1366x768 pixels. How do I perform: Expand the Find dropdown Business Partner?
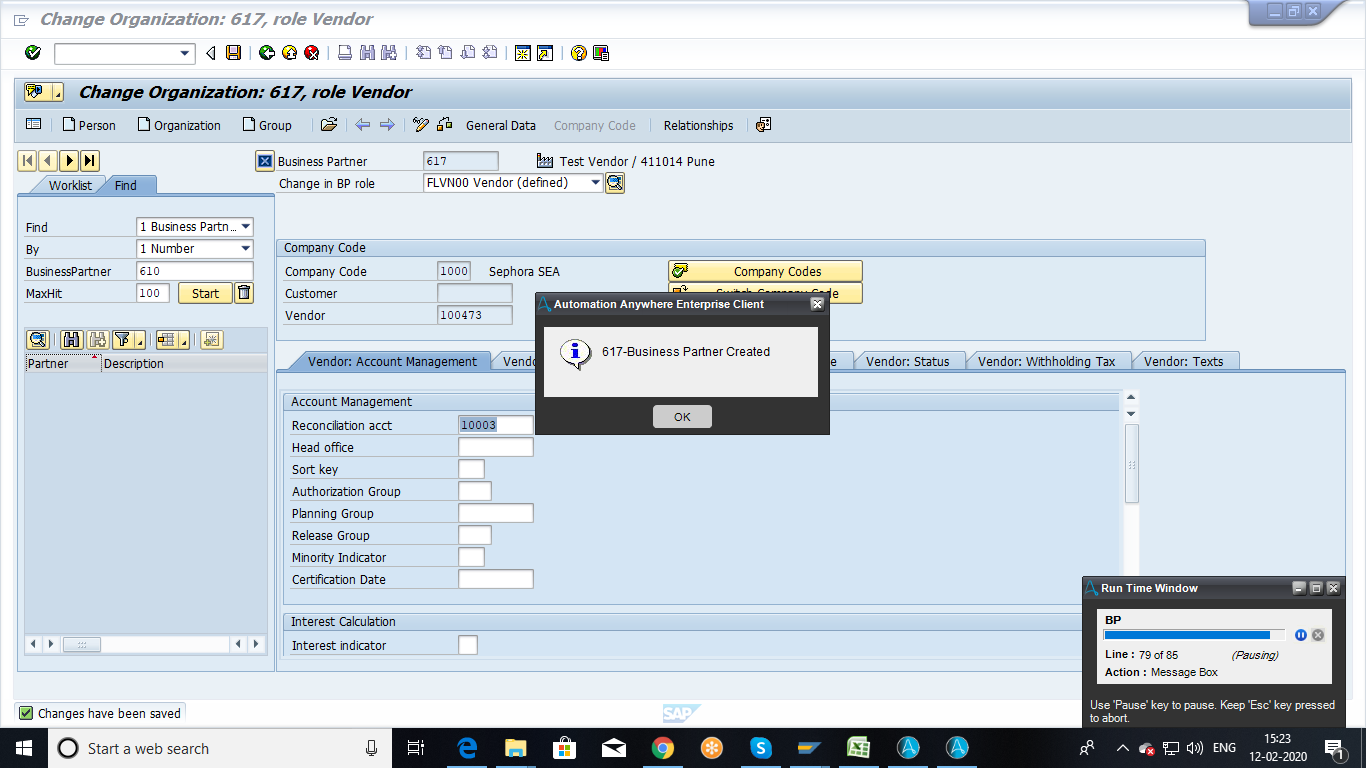click(245, 227)
